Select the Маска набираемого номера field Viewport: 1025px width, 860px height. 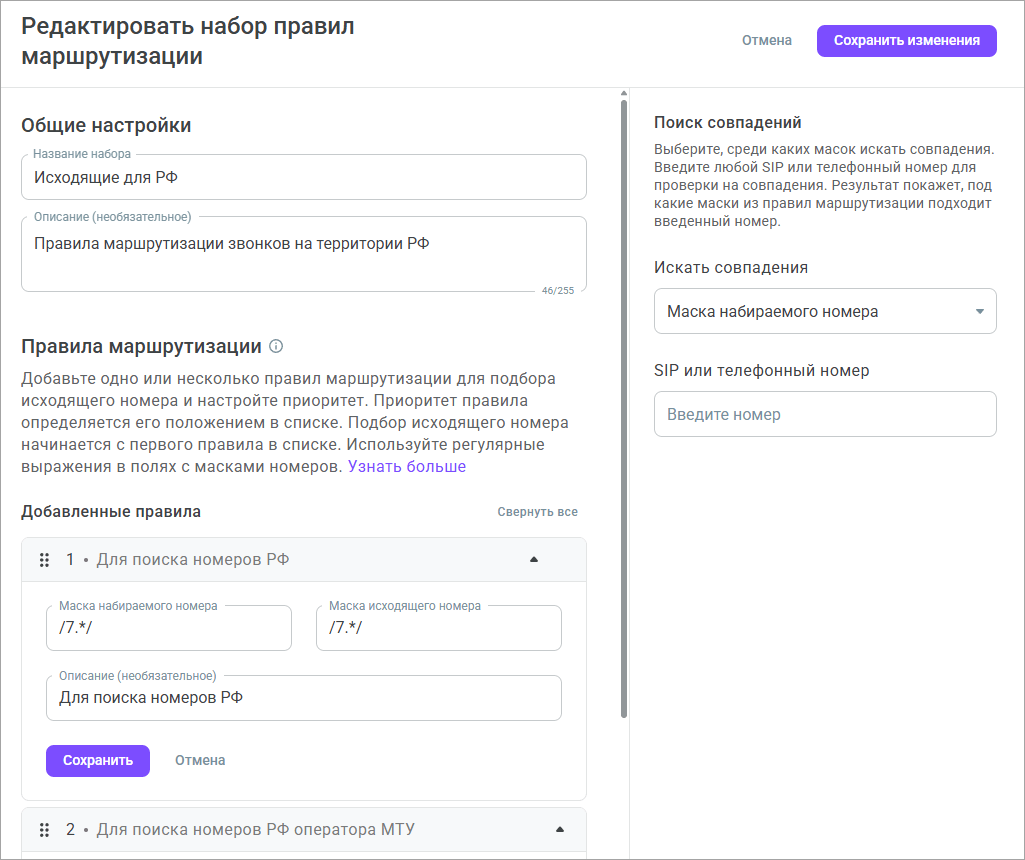pos(168,627)
